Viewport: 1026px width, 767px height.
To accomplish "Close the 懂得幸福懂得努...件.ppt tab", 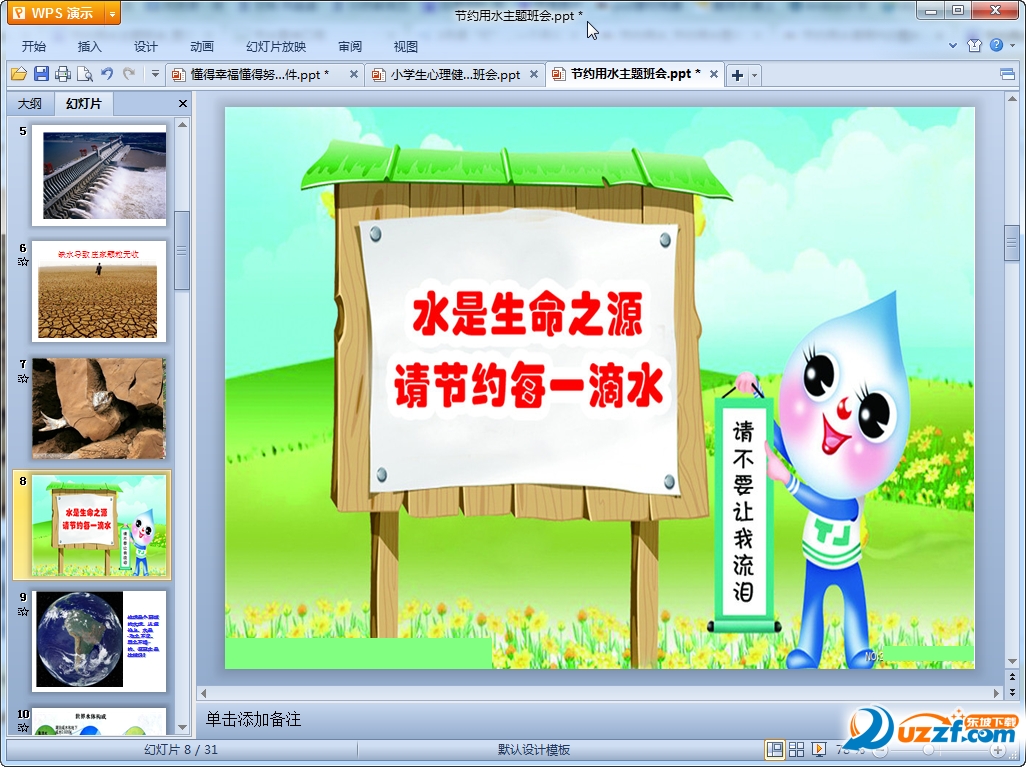I will (x=354, y=75).
